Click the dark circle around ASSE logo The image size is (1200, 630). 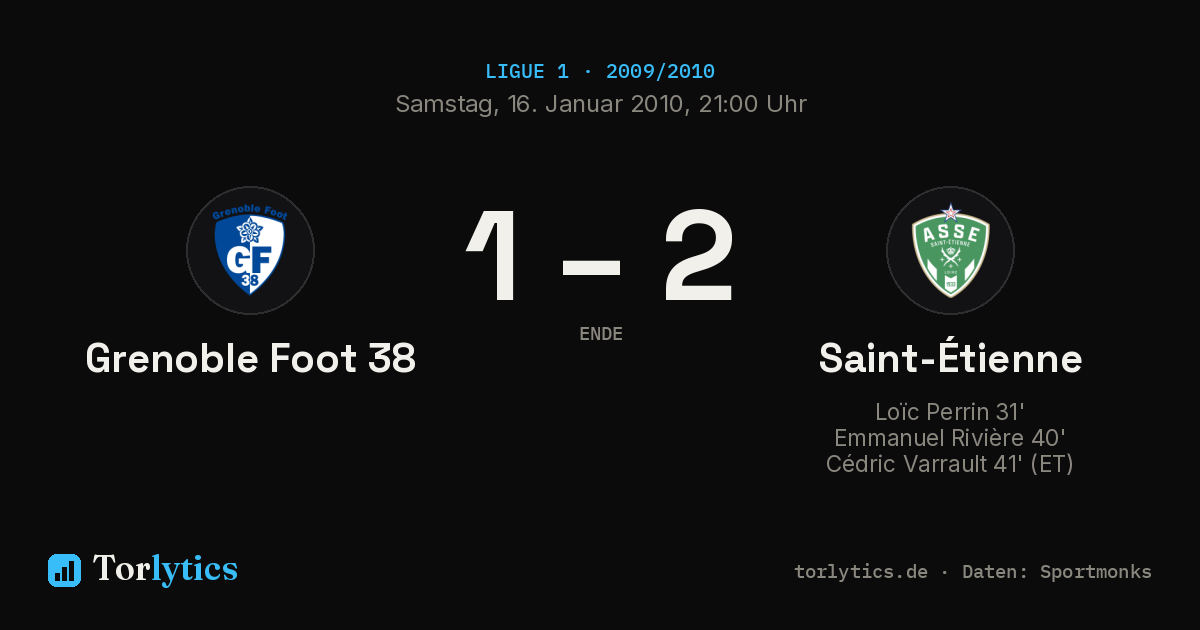pyautogui.click(x=950, y=250)
